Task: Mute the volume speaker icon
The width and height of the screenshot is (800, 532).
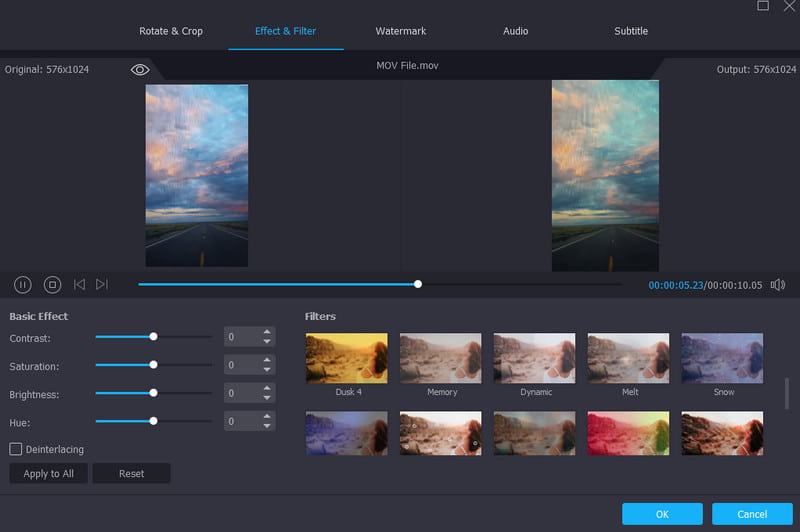Action: tap(778, 285)
